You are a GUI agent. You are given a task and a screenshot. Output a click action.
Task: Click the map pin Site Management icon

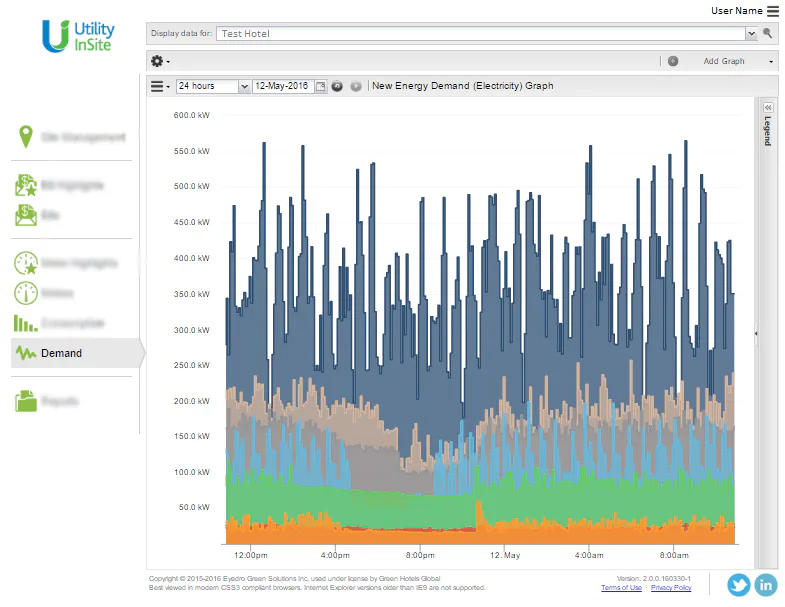pos(26,137)
